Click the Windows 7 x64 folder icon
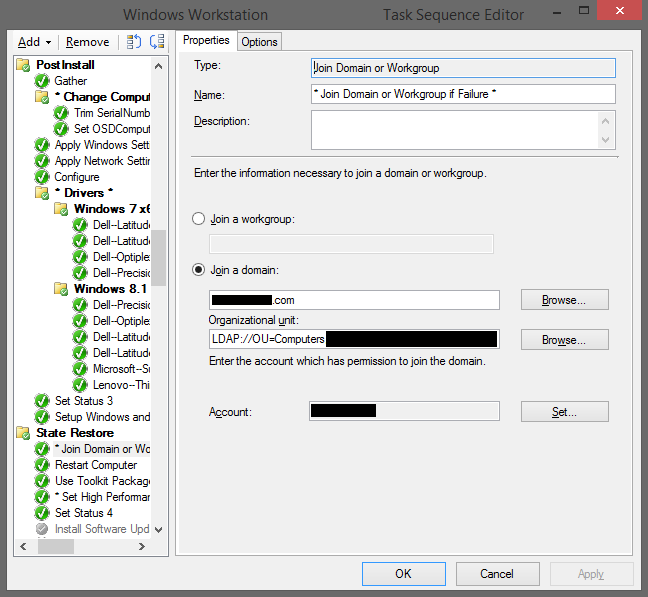The width and height of the screenshot is (648, 597). coord(61,209)
